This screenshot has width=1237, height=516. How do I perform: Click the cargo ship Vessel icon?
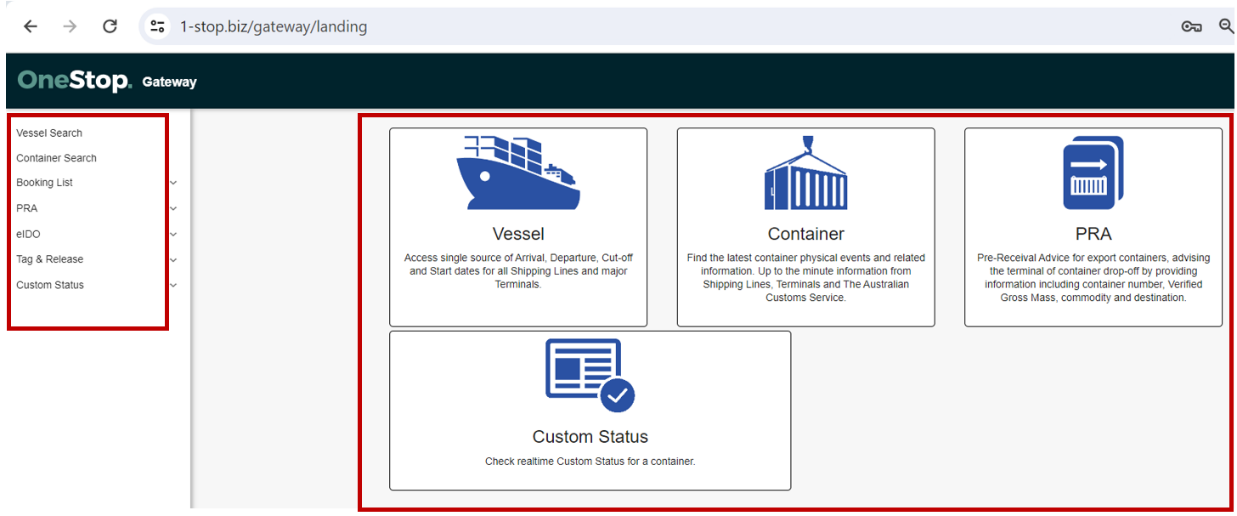(x=518, y=172)
